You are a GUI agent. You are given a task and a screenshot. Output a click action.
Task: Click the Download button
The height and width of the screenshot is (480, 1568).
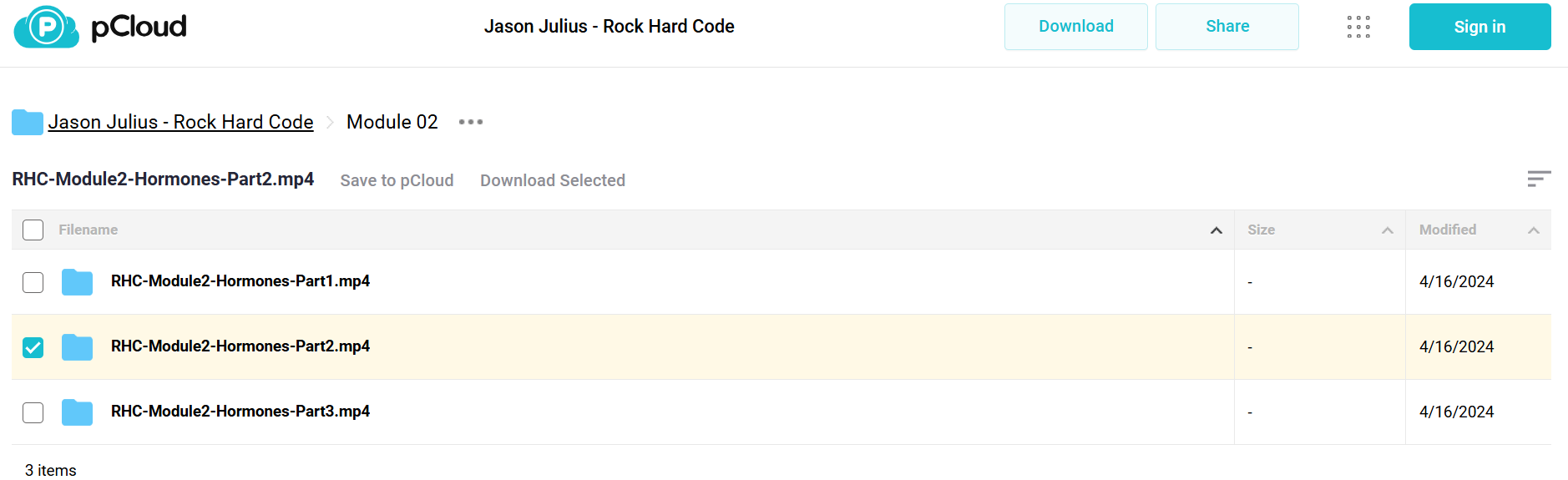(1076, 27)
